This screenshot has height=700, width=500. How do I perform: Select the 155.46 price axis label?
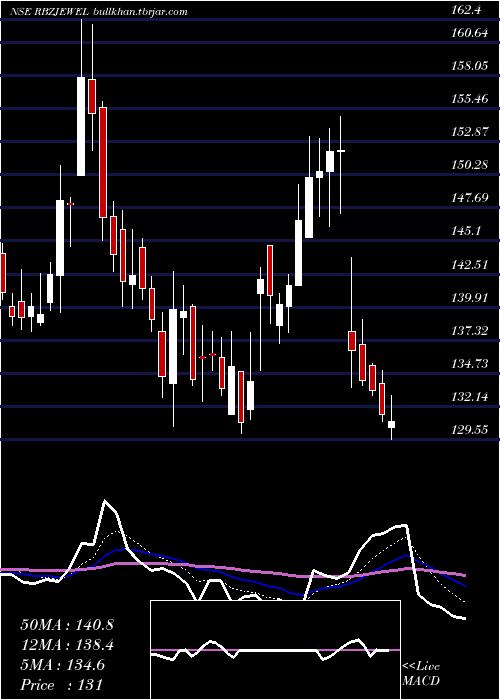point(469,99)
